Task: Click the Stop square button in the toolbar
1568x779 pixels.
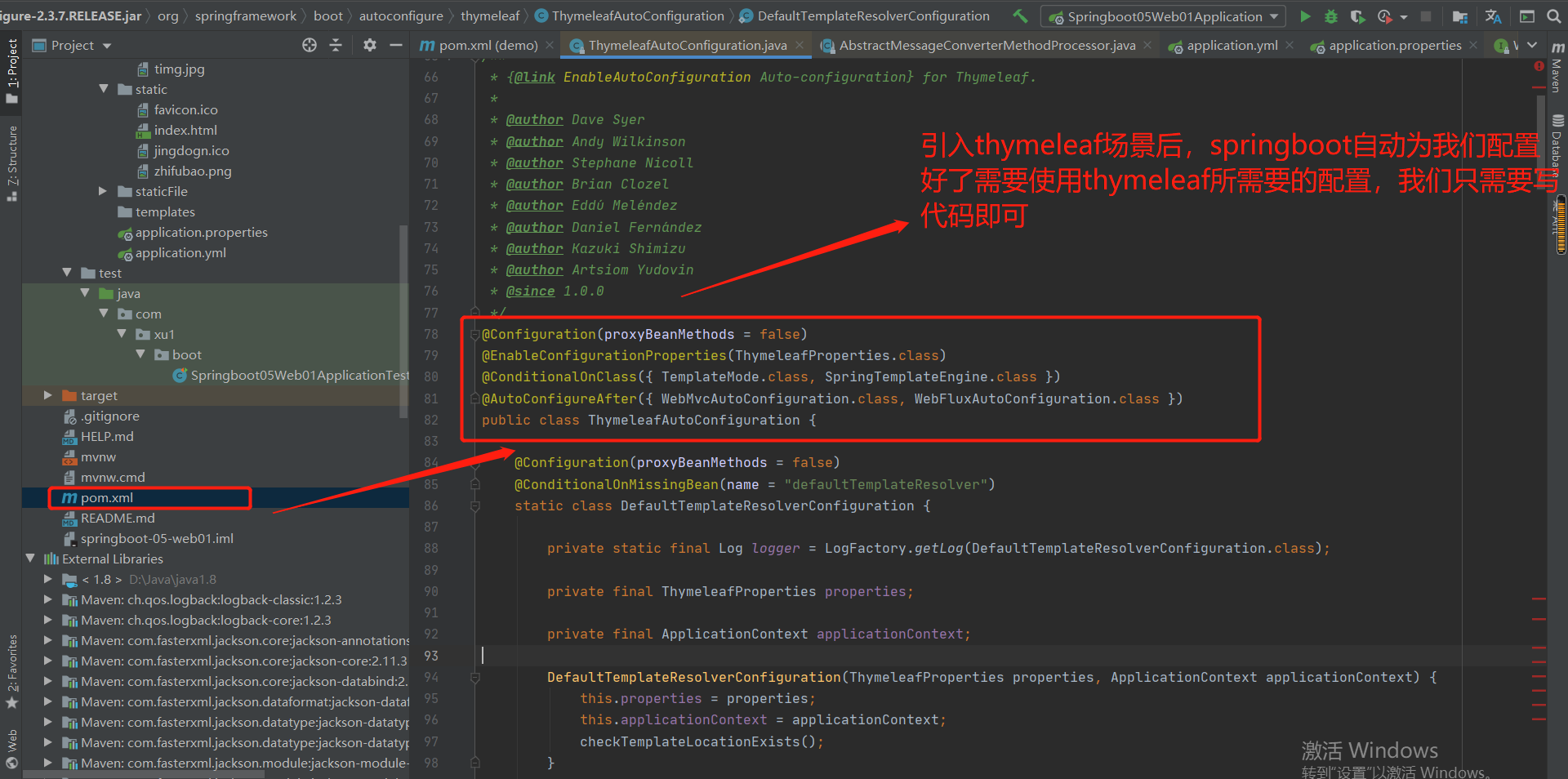Action: coord(1426,16)
